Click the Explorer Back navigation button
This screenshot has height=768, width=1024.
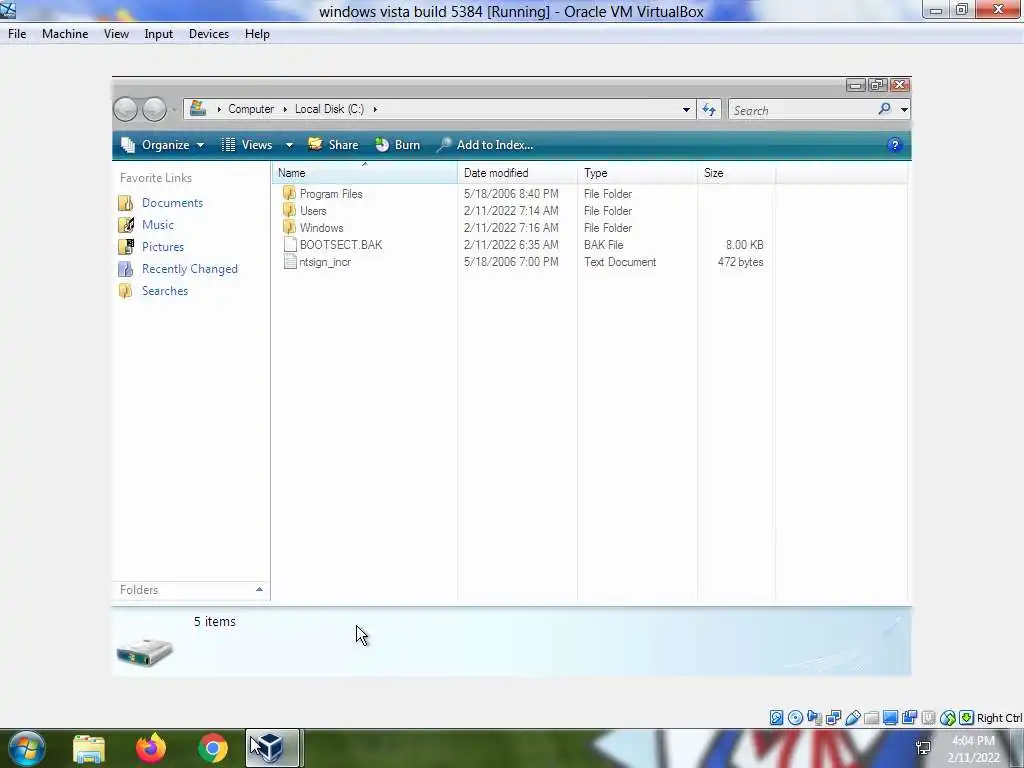pyautogui.click(x=125, y=109)
